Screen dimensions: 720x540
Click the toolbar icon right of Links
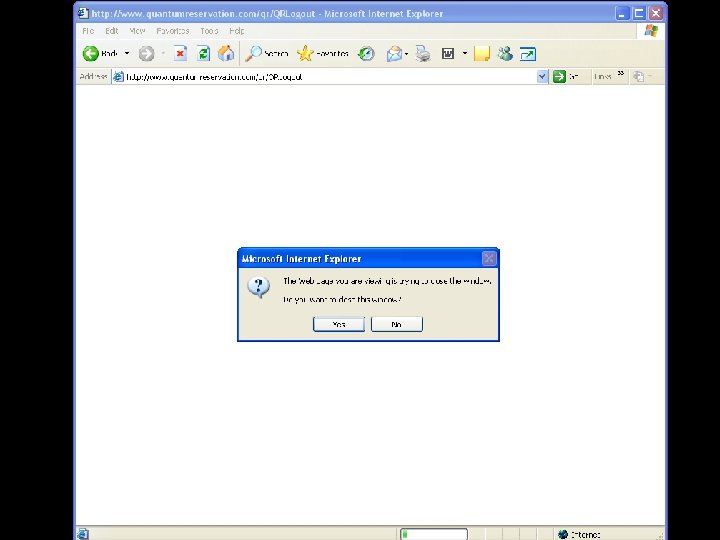coord(639,77)
